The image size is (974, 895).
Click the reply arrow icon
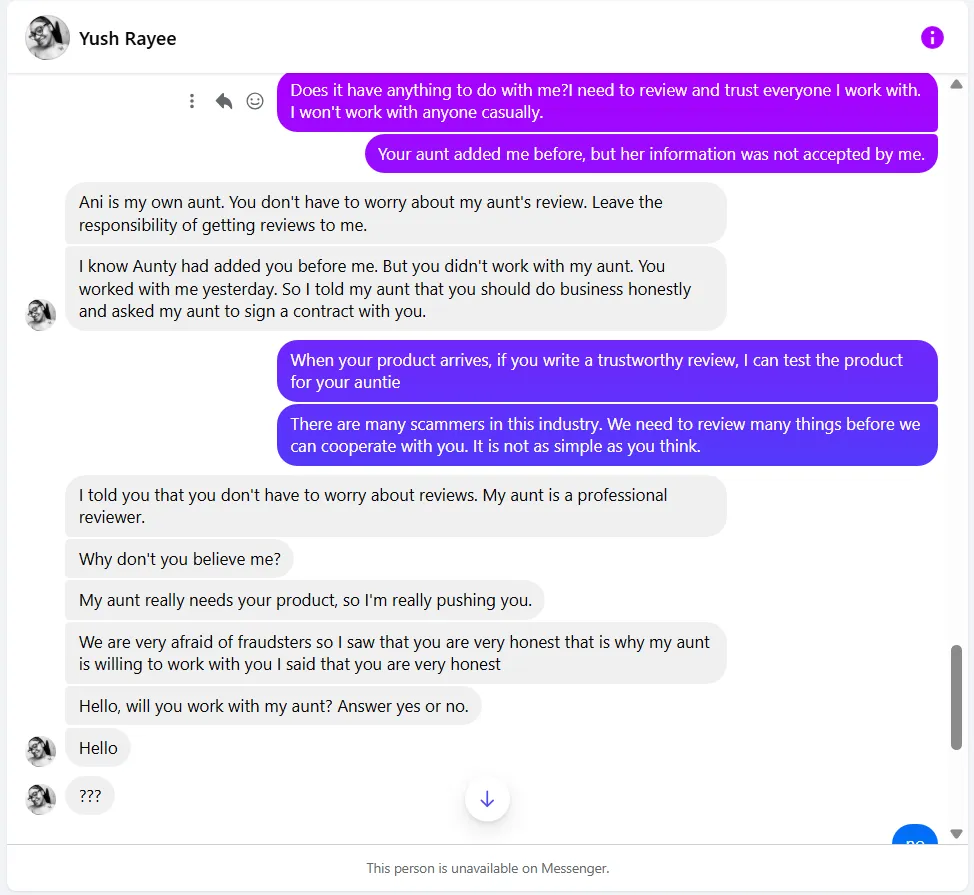[224, 101]
